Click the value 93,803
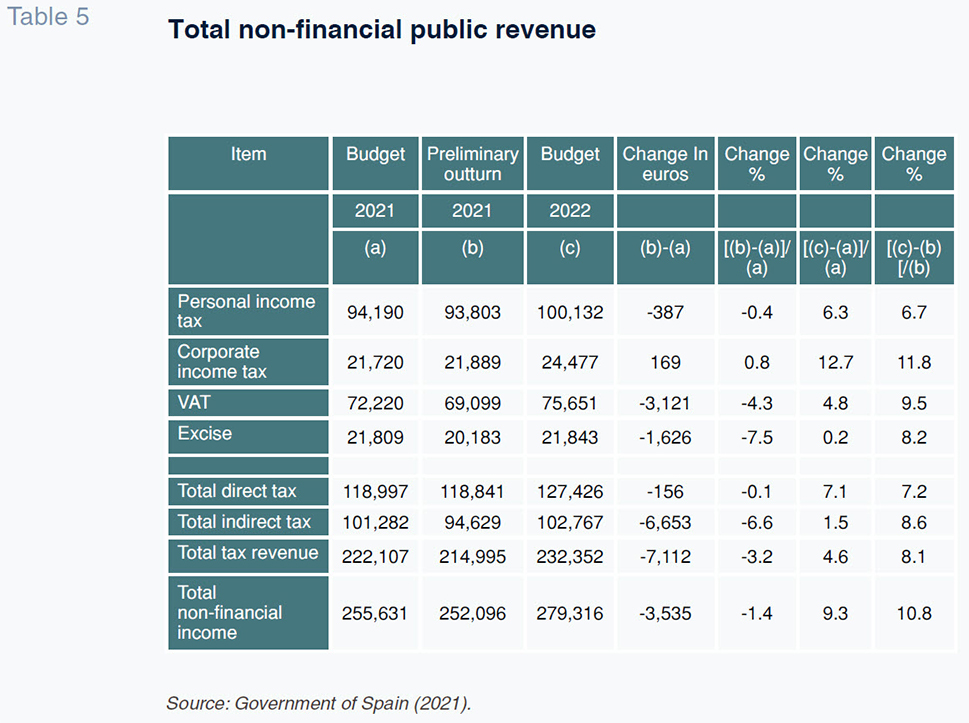The image size is (969, 723). click(473, 312)
